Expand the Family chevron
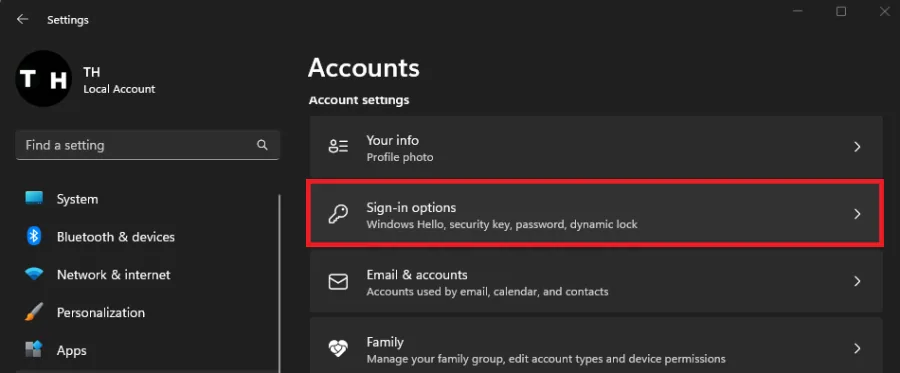Screen dimensions: 900x373 857,348
